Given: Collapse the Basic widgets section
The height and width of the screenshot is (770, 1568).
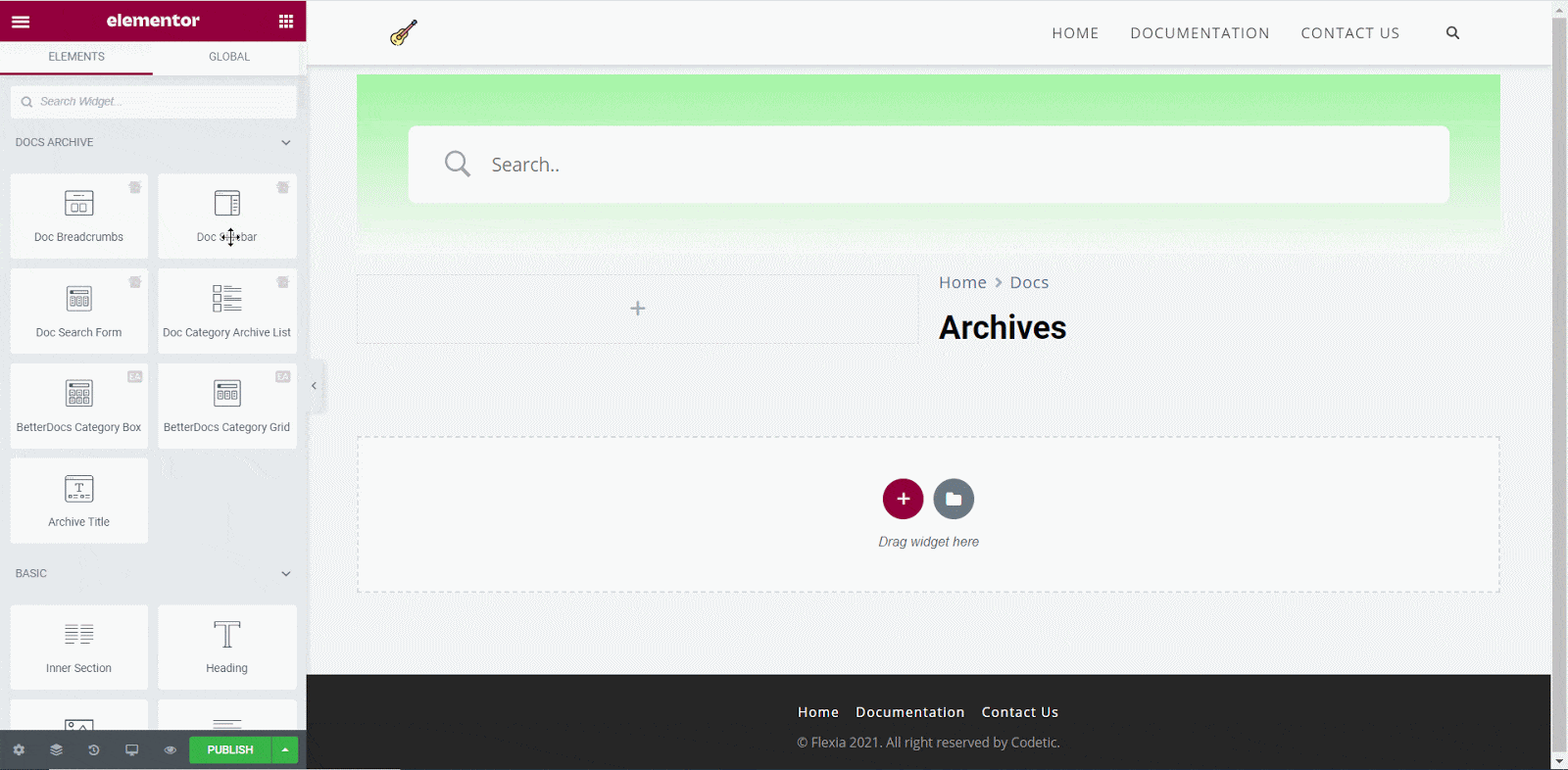Looking at the screenshot, I should pos(285,574).
